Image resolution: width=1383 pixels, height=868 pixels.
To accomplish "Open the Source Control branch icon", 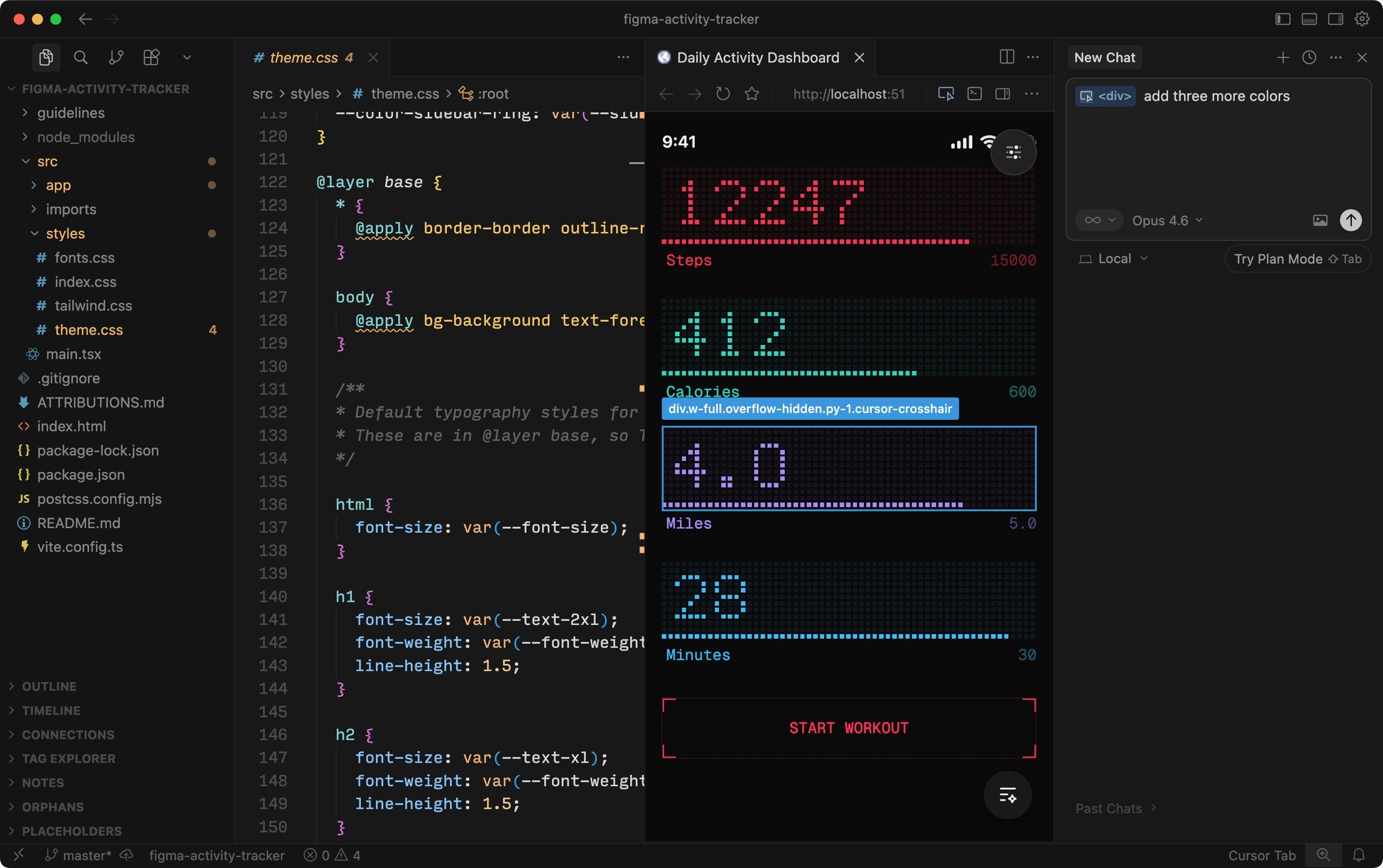I will (116, 57).
